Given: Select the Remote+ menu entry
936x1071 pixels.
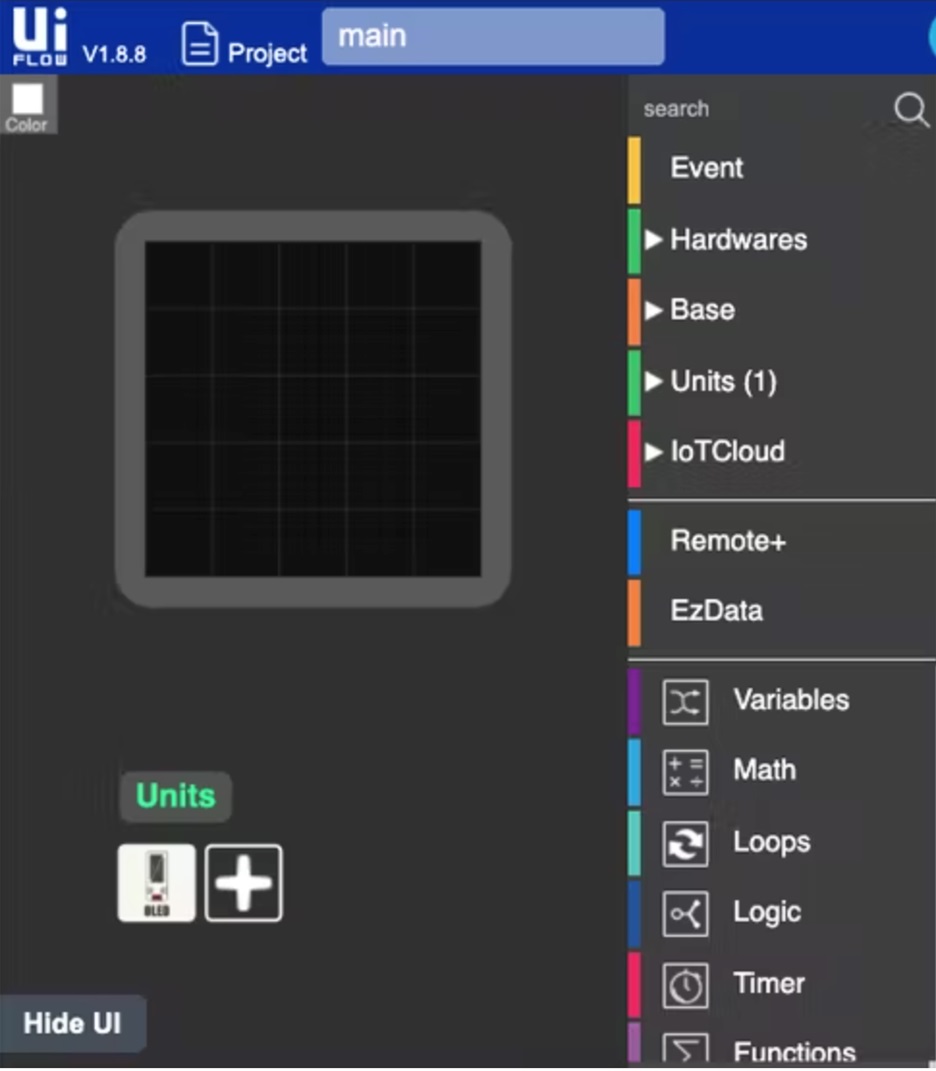Looking at the screenshot, I should (x=727, y=541).
